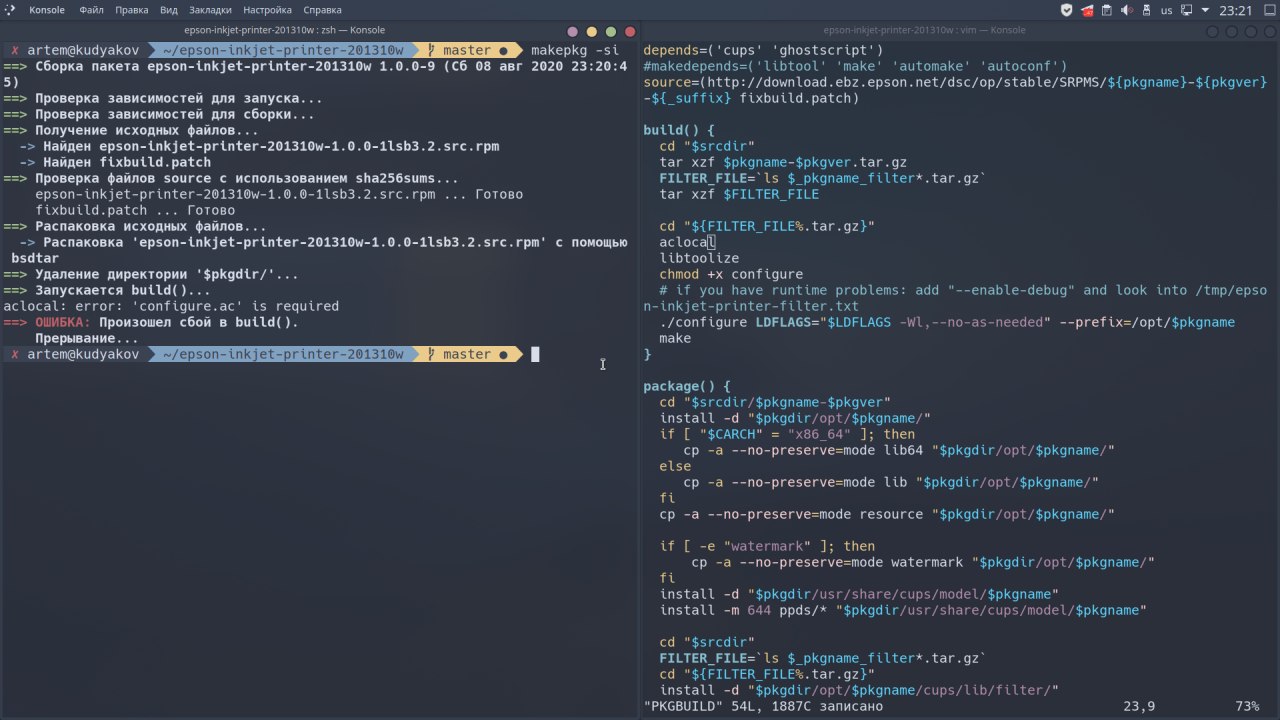
Task: Click the 'libtoolize' line in vim
Action: [x=699, y=258]
